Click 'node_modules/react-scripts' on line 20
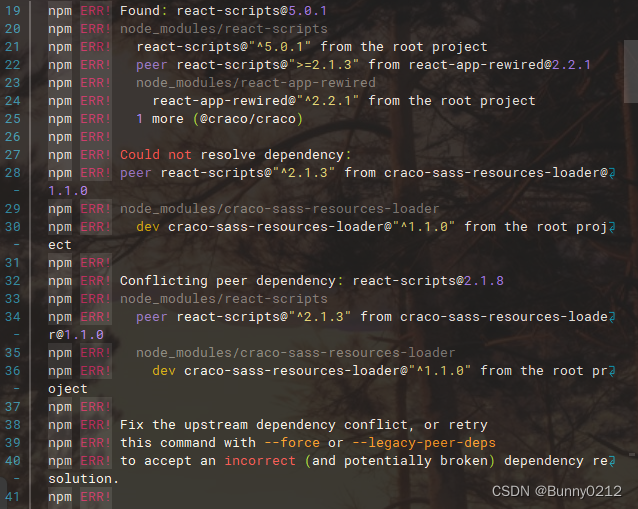638x509 pixels. [x=224, y=29]
